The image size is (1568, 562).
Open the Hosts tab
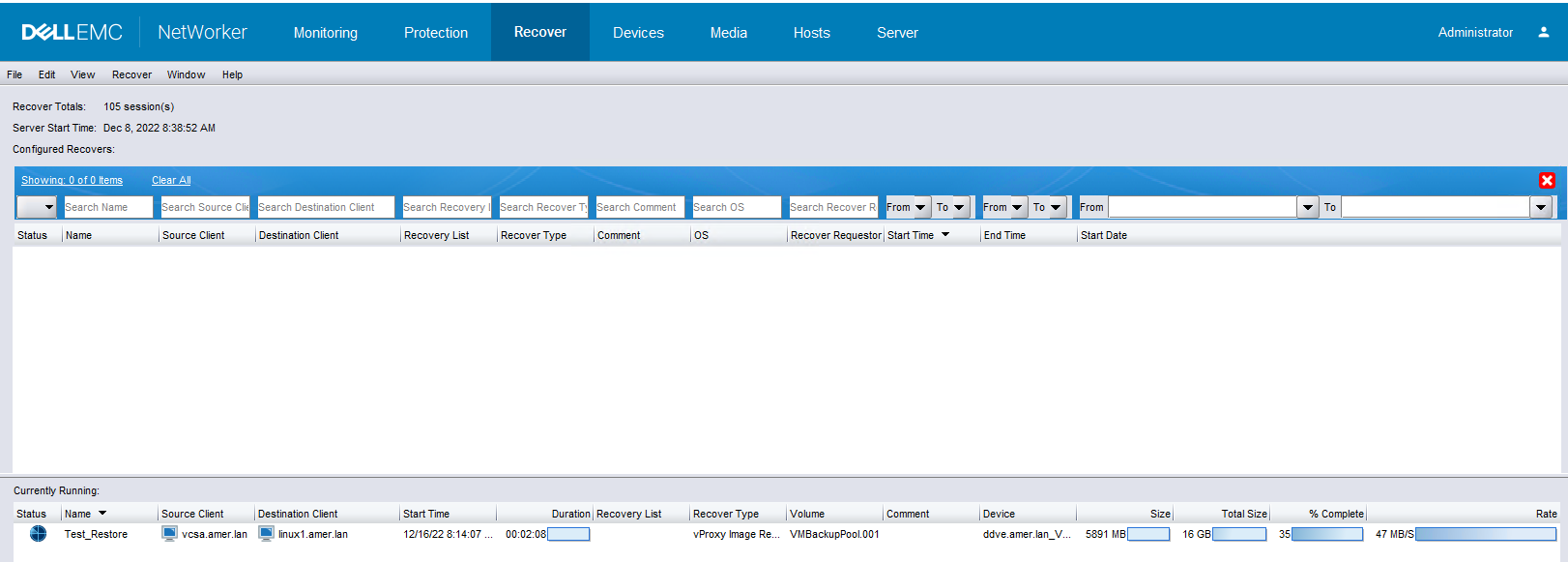coord(812,33)
